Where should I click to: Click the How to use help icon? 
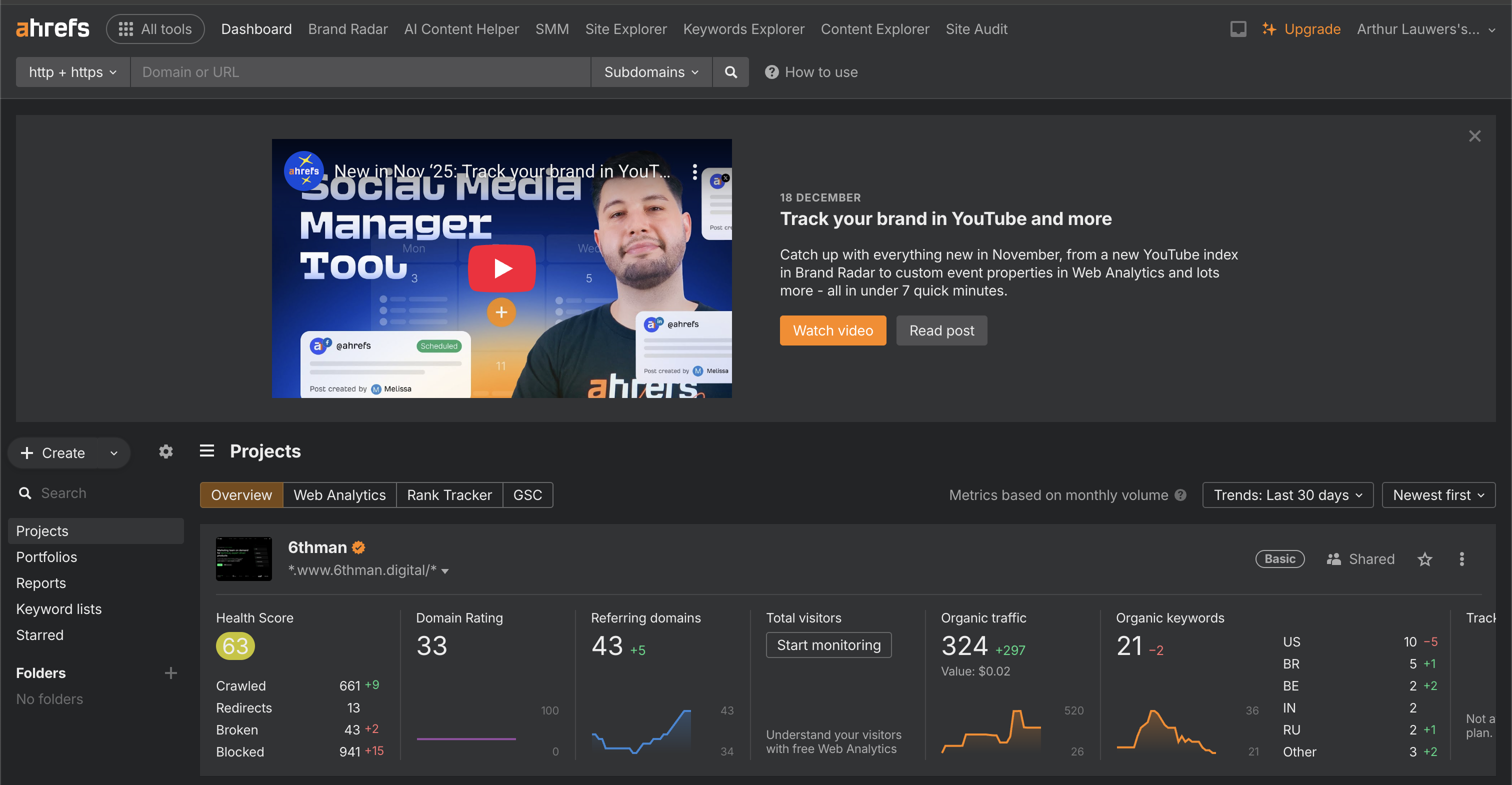click(771, 72)
